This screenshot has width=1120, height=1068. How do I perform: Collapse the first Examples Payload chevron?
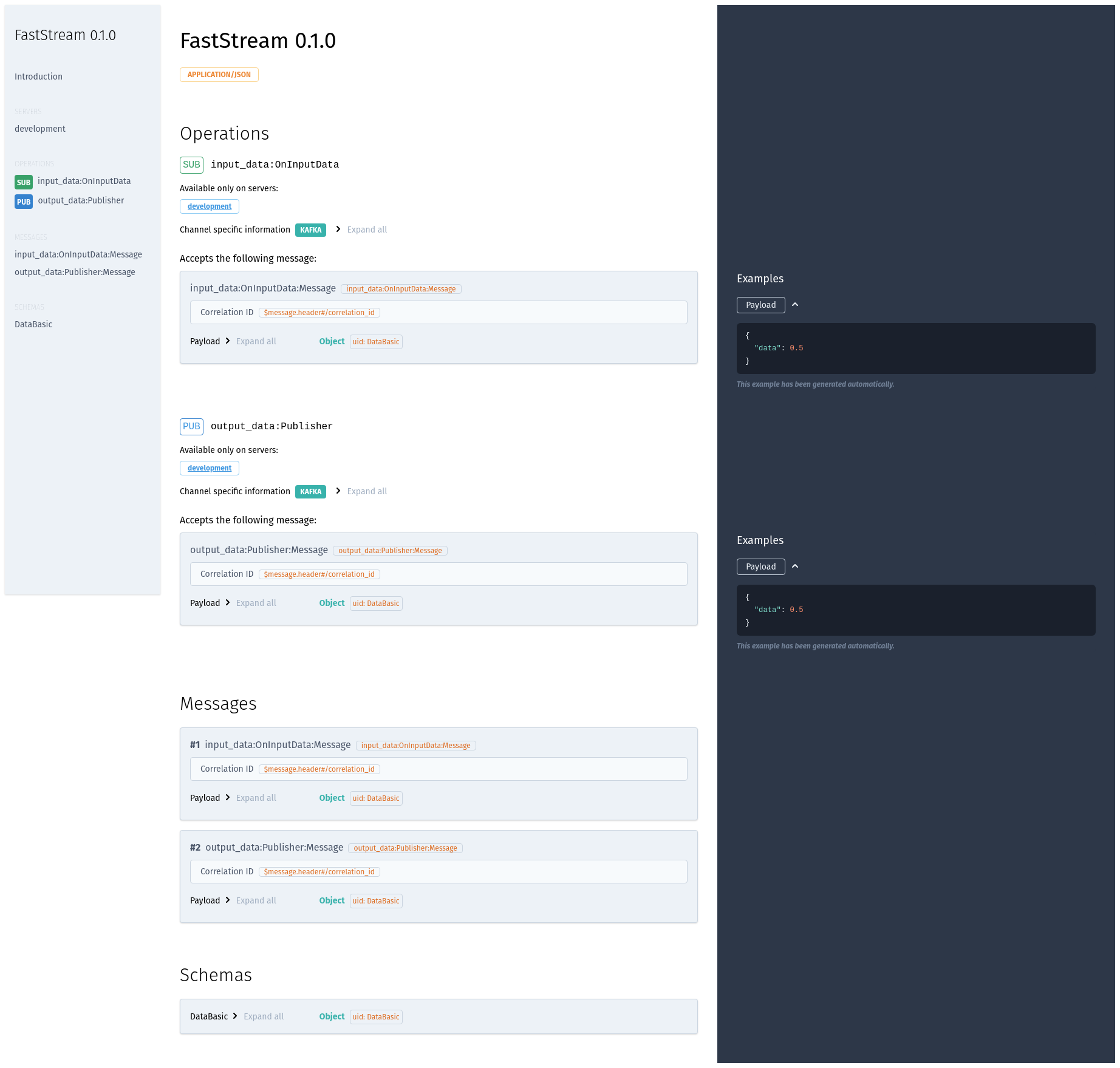pyautogui.click(x=795, y=305)
